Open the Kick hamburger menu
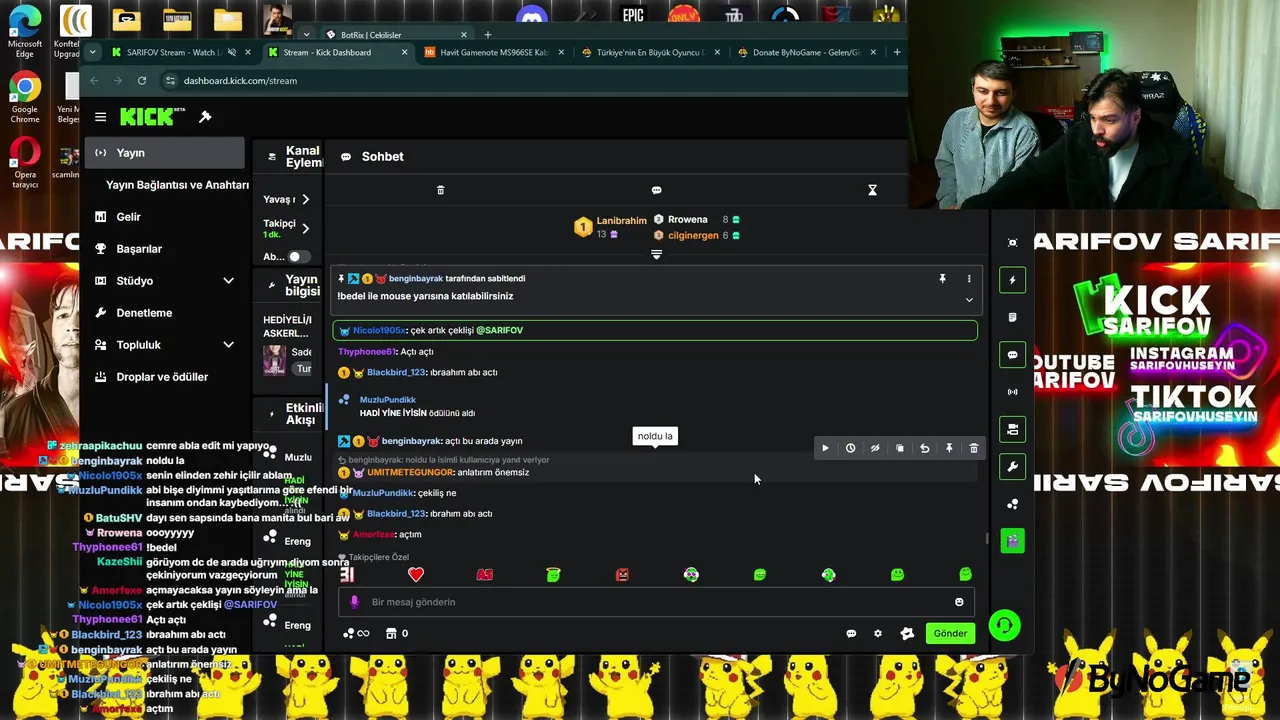The height and width of the screenshot is (720, 1280). click(100, 117)
